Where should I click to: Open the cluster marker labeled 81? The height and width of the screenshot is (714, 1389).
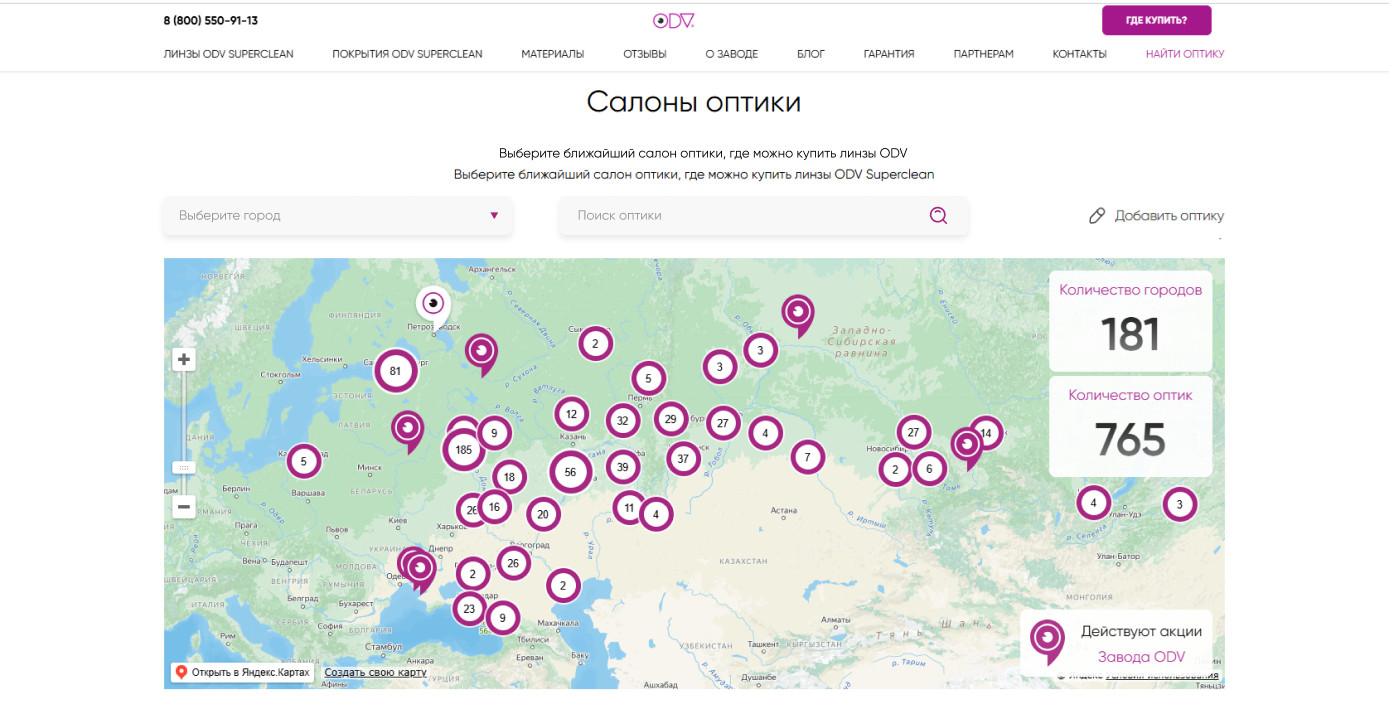tap(395, 371)
